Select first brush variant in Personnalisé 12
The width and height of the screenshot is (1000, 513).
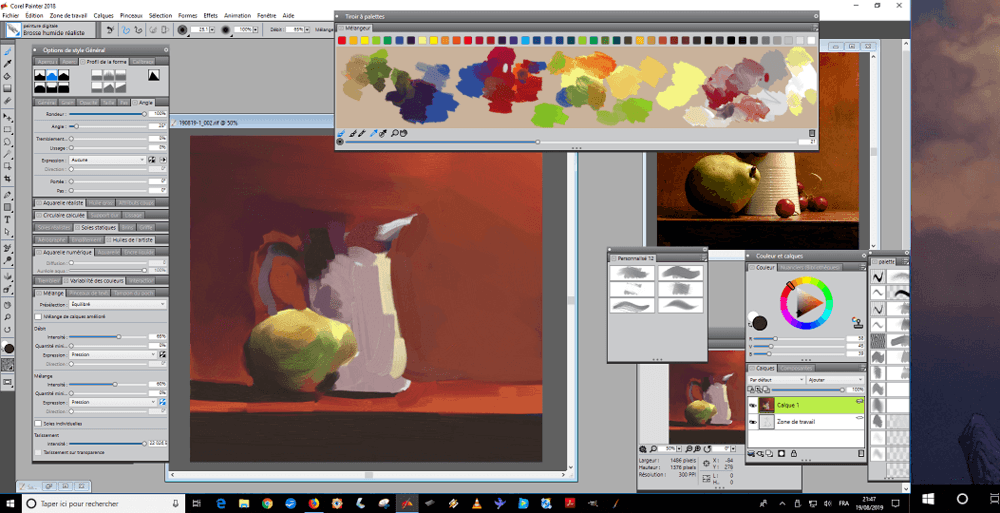632,272
